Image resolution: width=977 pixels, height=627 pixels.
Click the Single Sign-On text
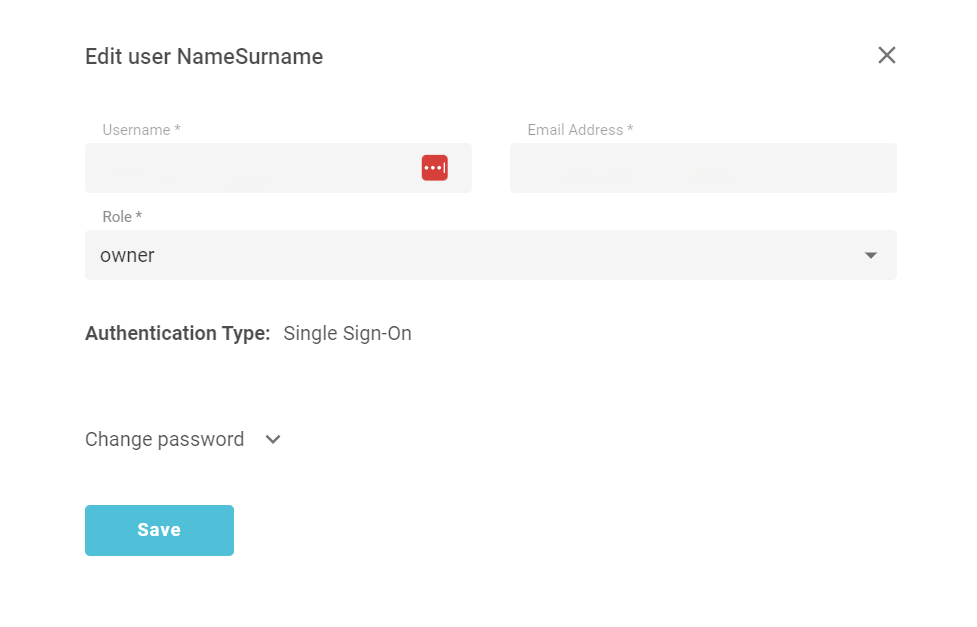click(347, 333)
